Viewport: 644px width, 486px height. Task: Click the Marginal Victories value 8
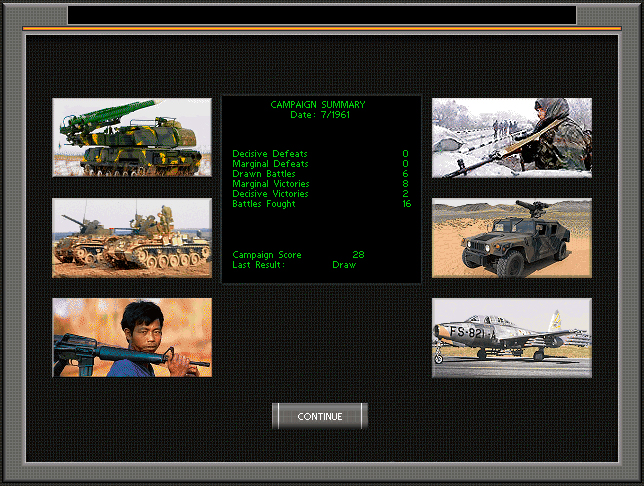(x=405, y=184)
